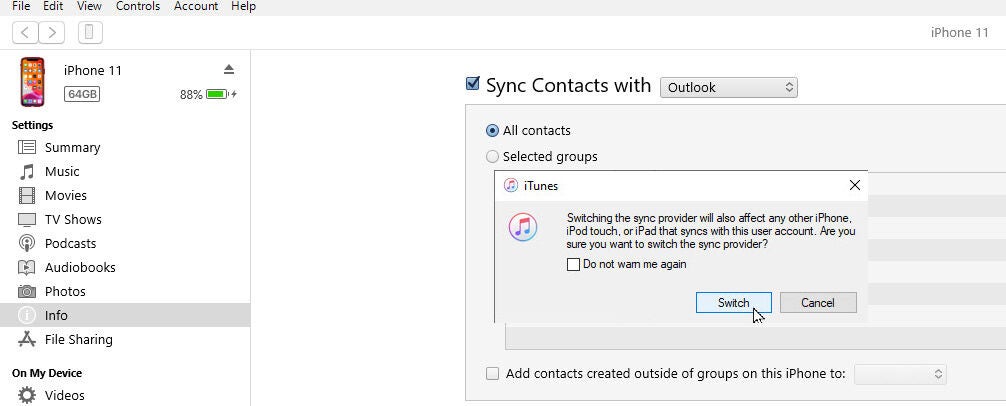
Task: Click the On My Device heading
Action: [x=47, y=373]
